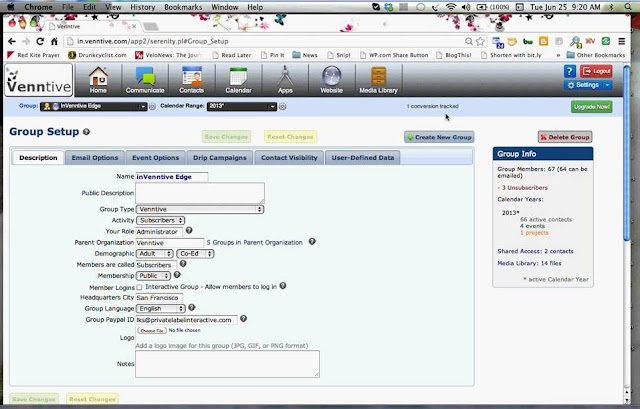
Task: Open the Calendar section
Action: coord(238,80)
